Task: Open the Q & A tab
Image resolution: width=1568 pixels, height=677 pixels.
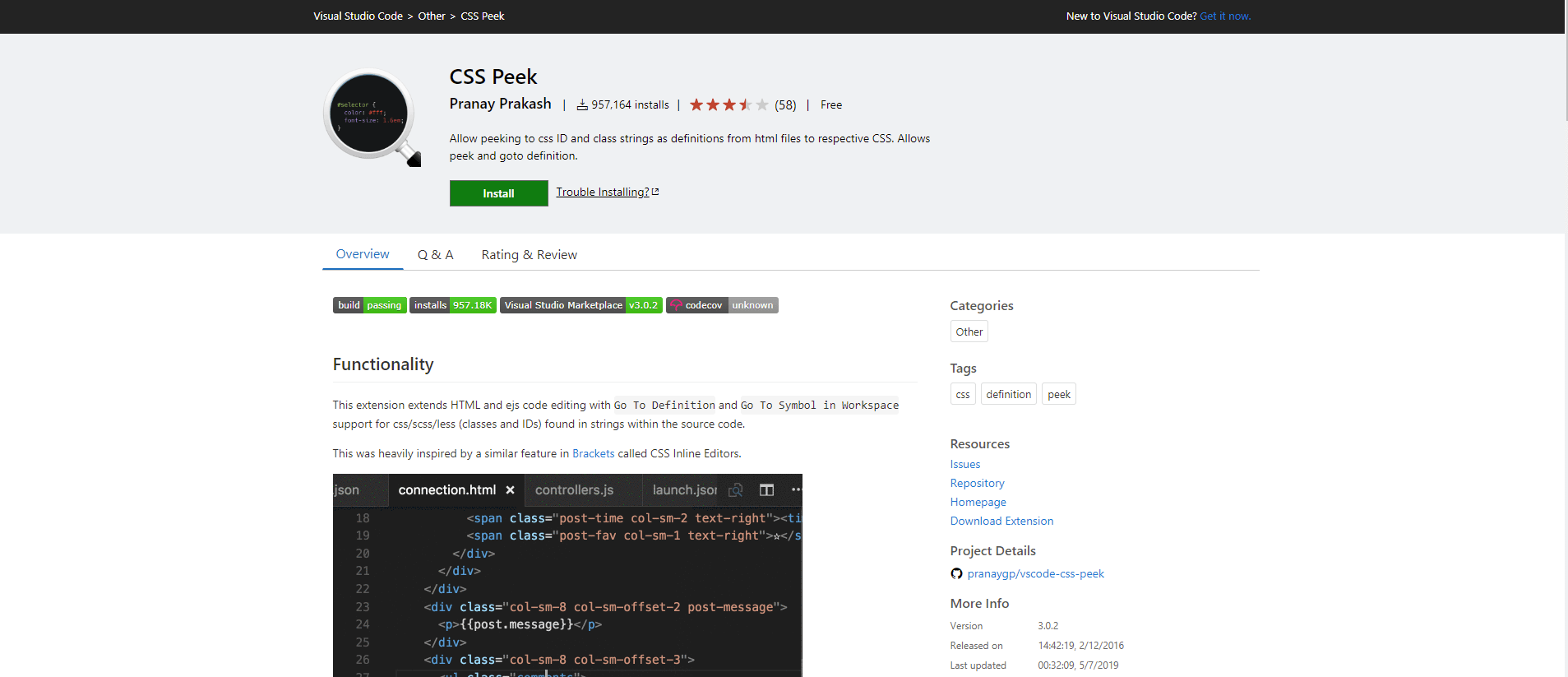Action: pos(435,255)
